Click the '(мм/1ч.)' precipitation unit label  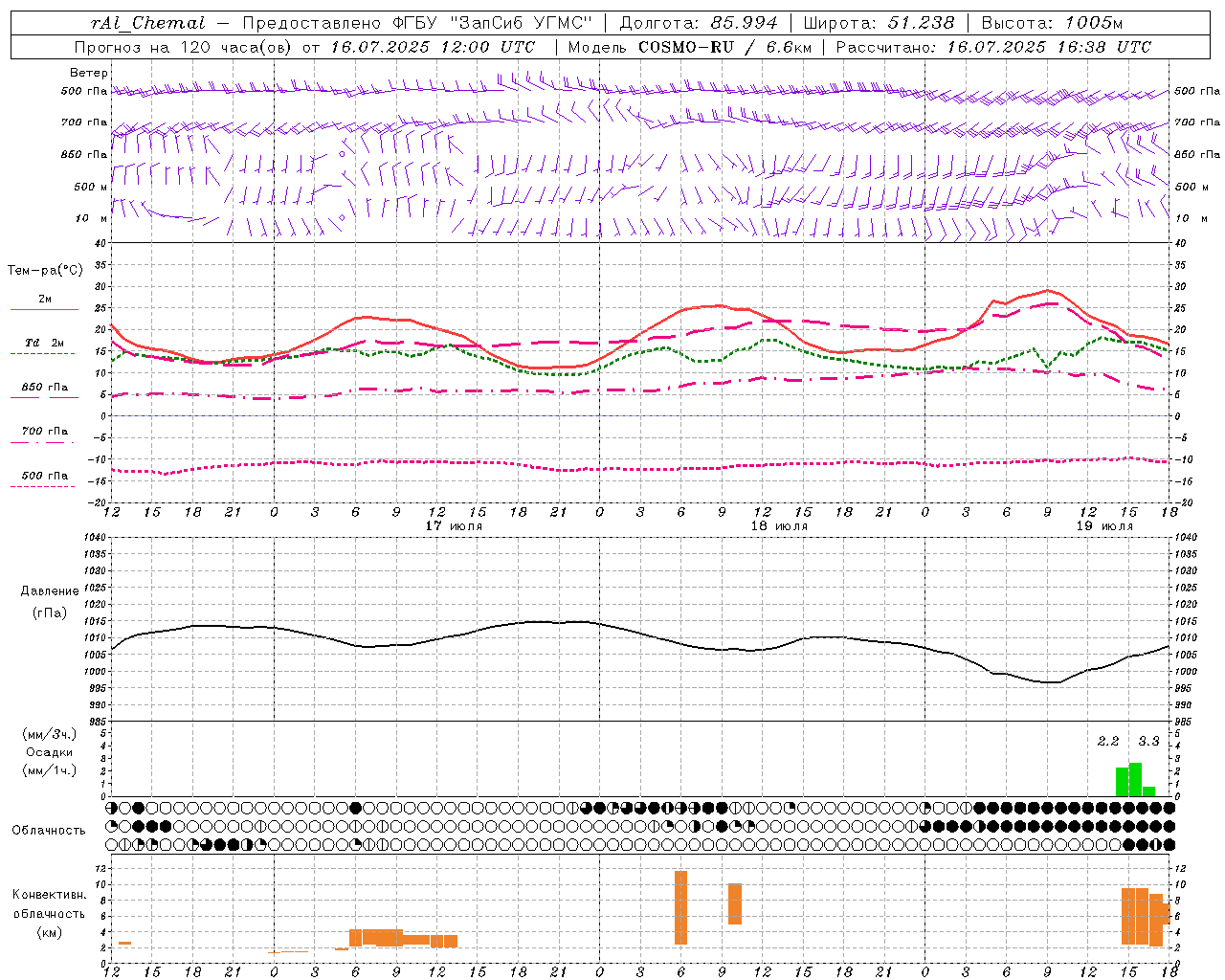click(x=50, y=770)
